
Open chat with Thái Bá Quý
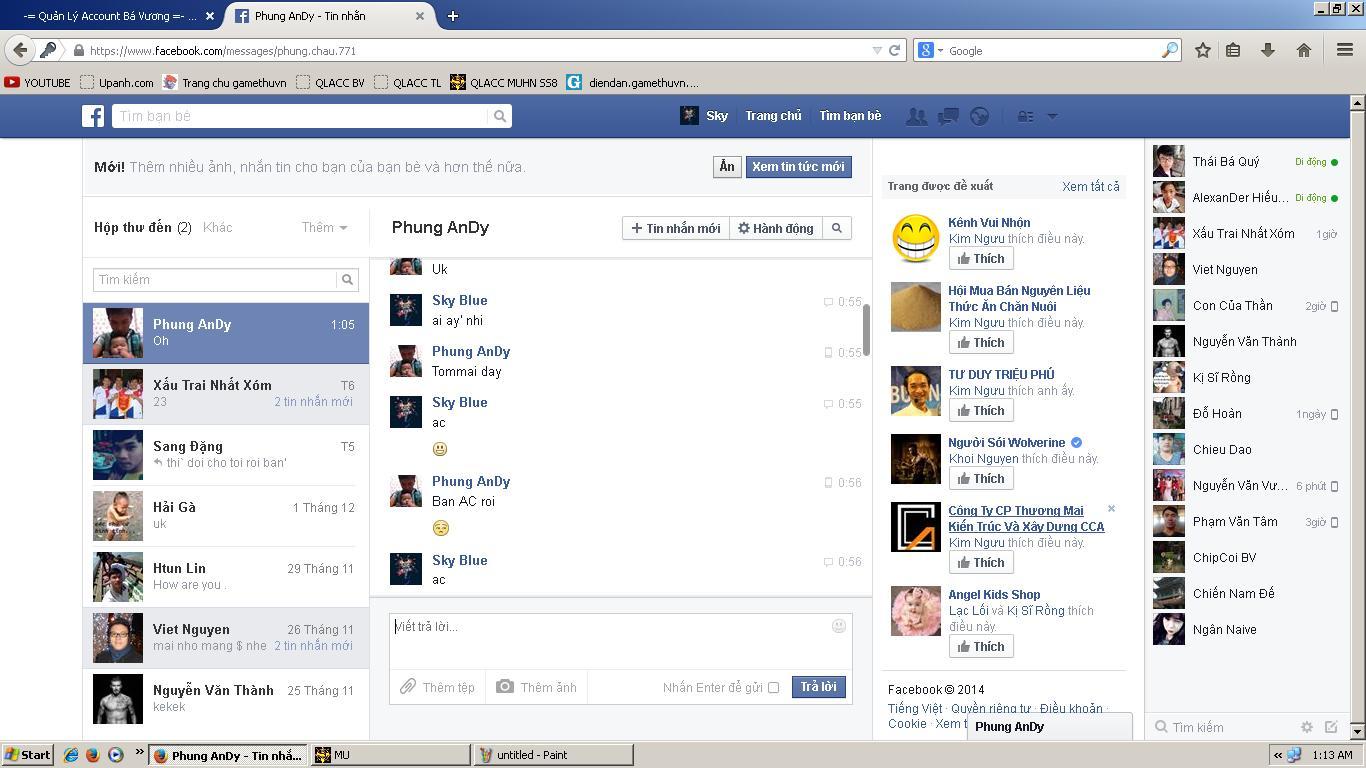tap(1245, 161)
